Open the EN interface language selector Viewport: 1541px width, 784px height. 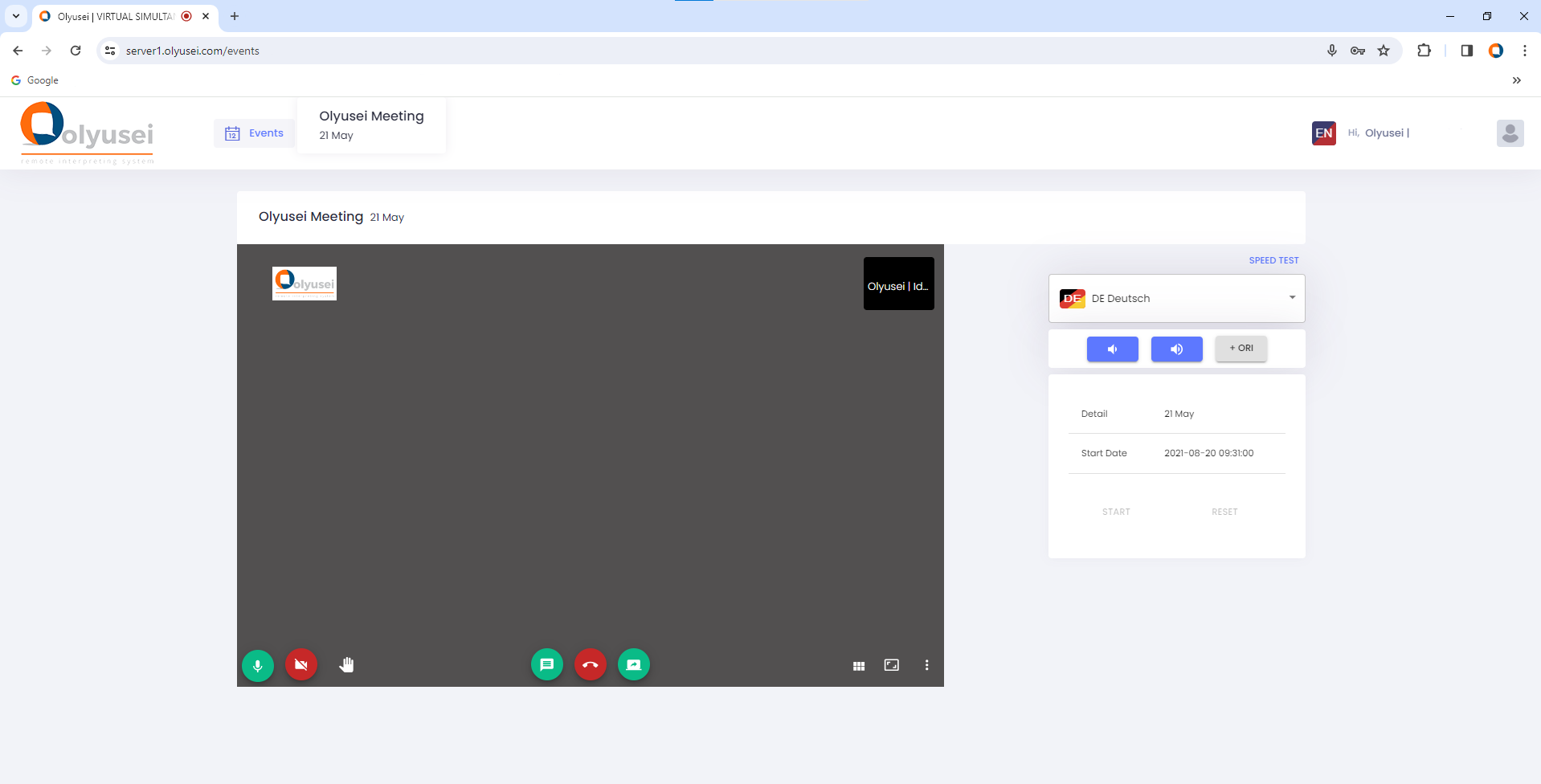[1324, 133]
